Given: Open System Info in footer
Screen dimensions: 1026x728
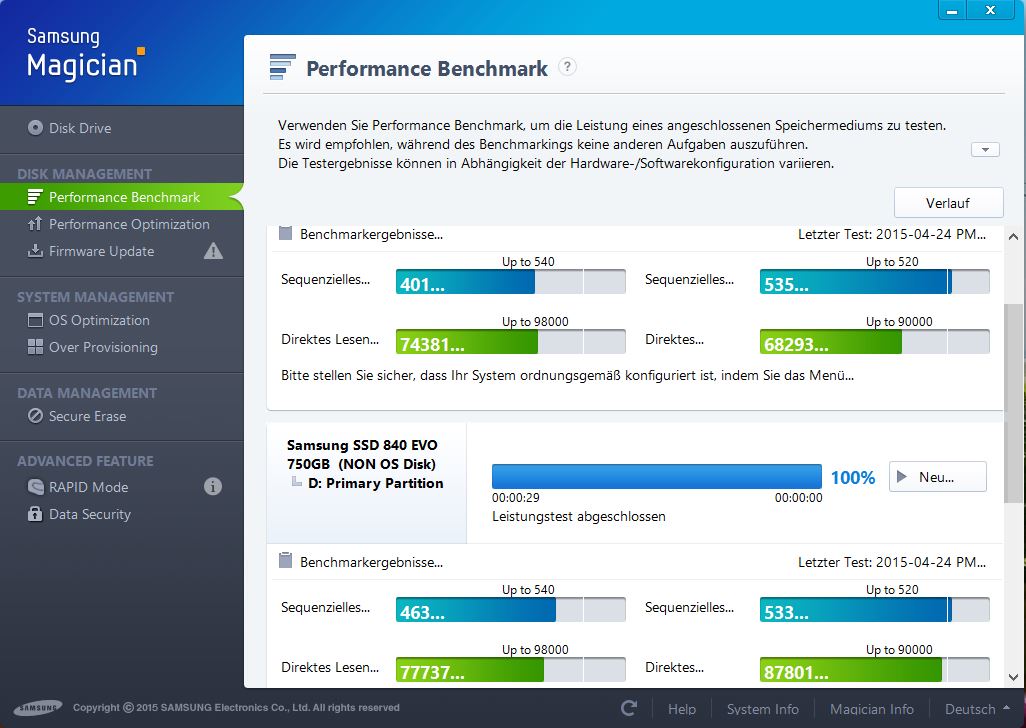Looking at the screenshot, I should pos(762,709).
